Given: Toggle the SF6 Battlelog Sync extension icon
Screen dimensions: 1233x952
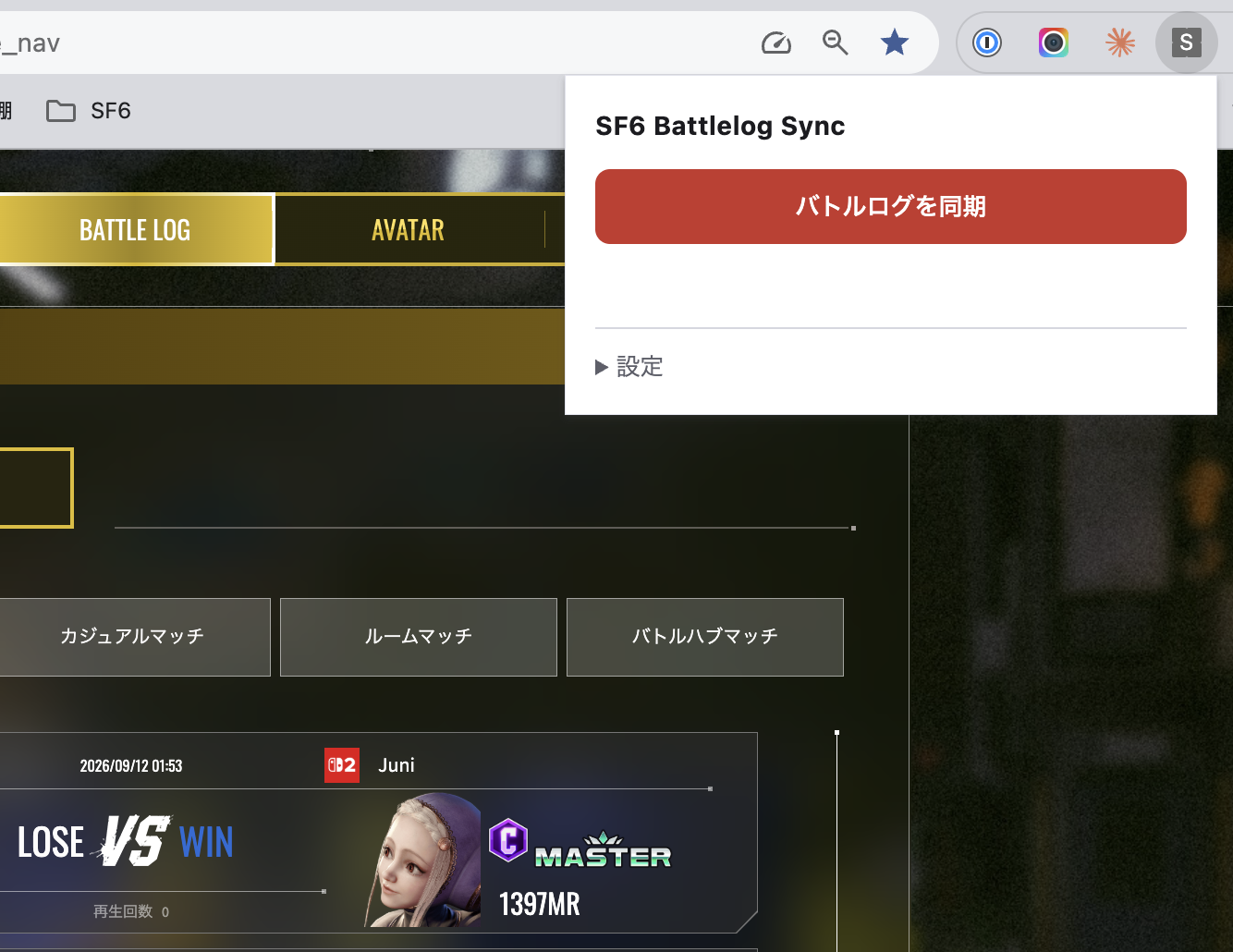Looking at the screenshot, I should (1187, 43).
